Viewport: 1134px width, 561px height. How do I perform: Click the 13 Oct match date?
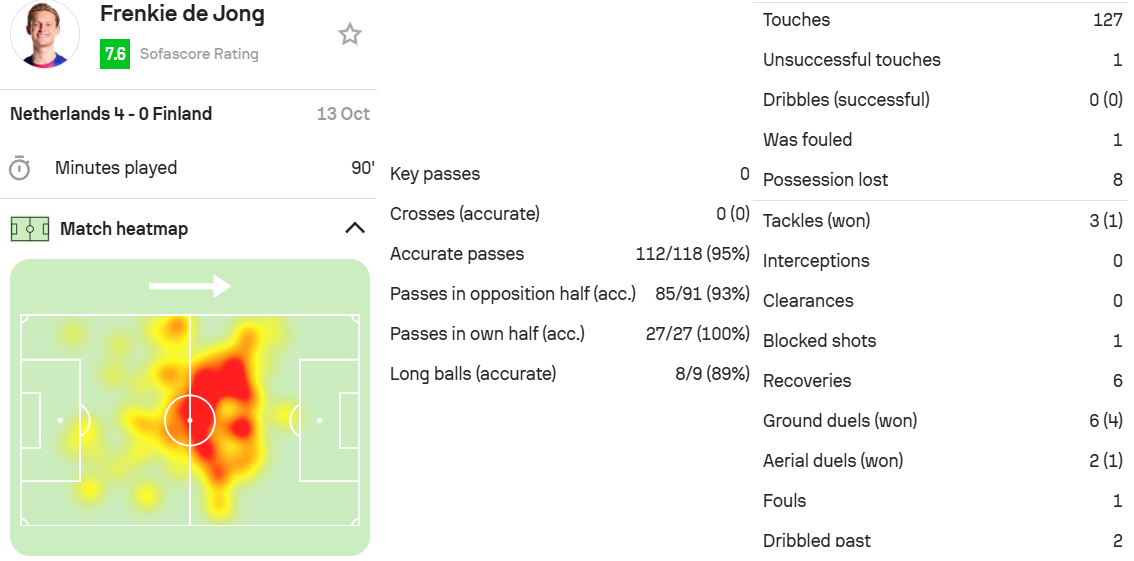(343, 114)
